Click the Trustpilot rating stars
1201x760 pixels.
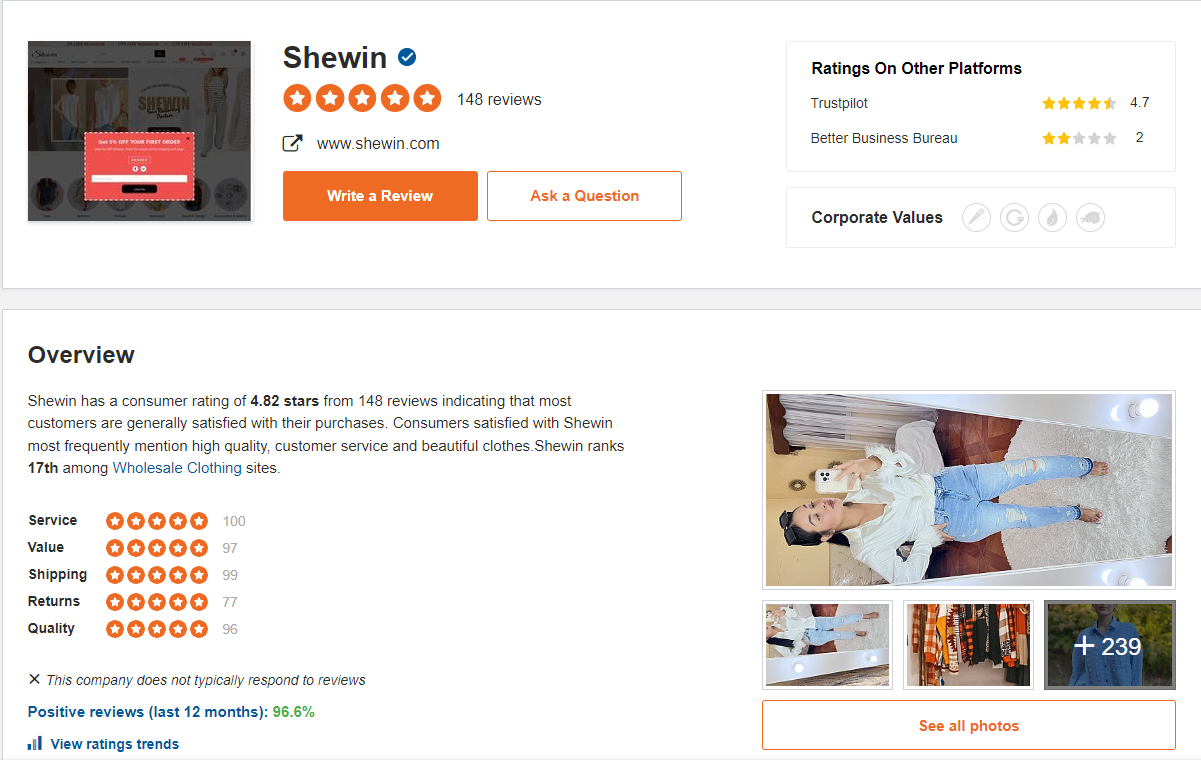tap(1079, 103)
